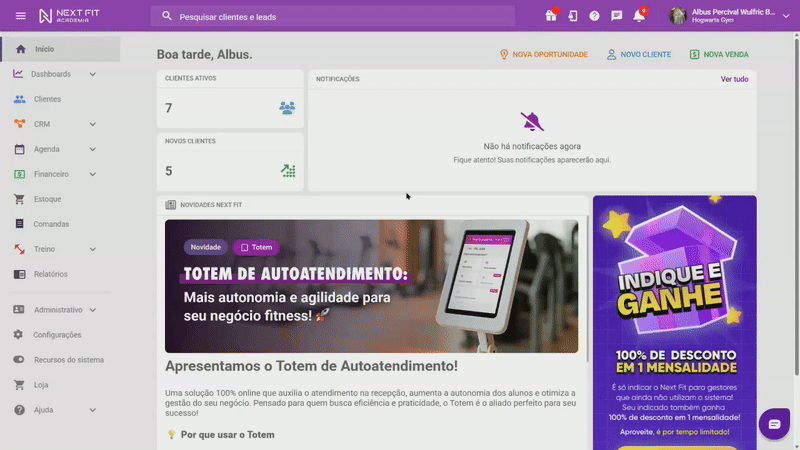The height and width of the screenshot is (450, 800).
Task: Click the active clients group icon
Action: tap(287, 108)
